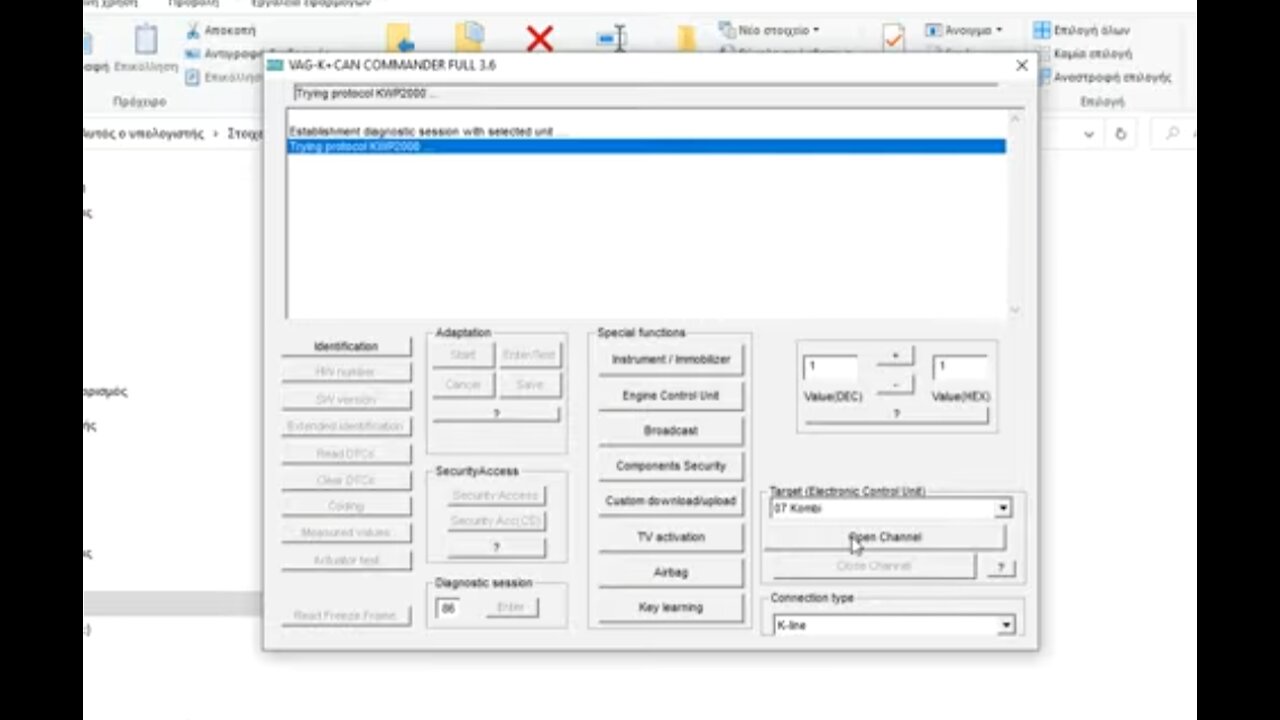Viewport: 1280px width, 720px height.
Task: Click Move to folder icon with blue arrow
Action: pyautogui.click(x=400, y=38)
